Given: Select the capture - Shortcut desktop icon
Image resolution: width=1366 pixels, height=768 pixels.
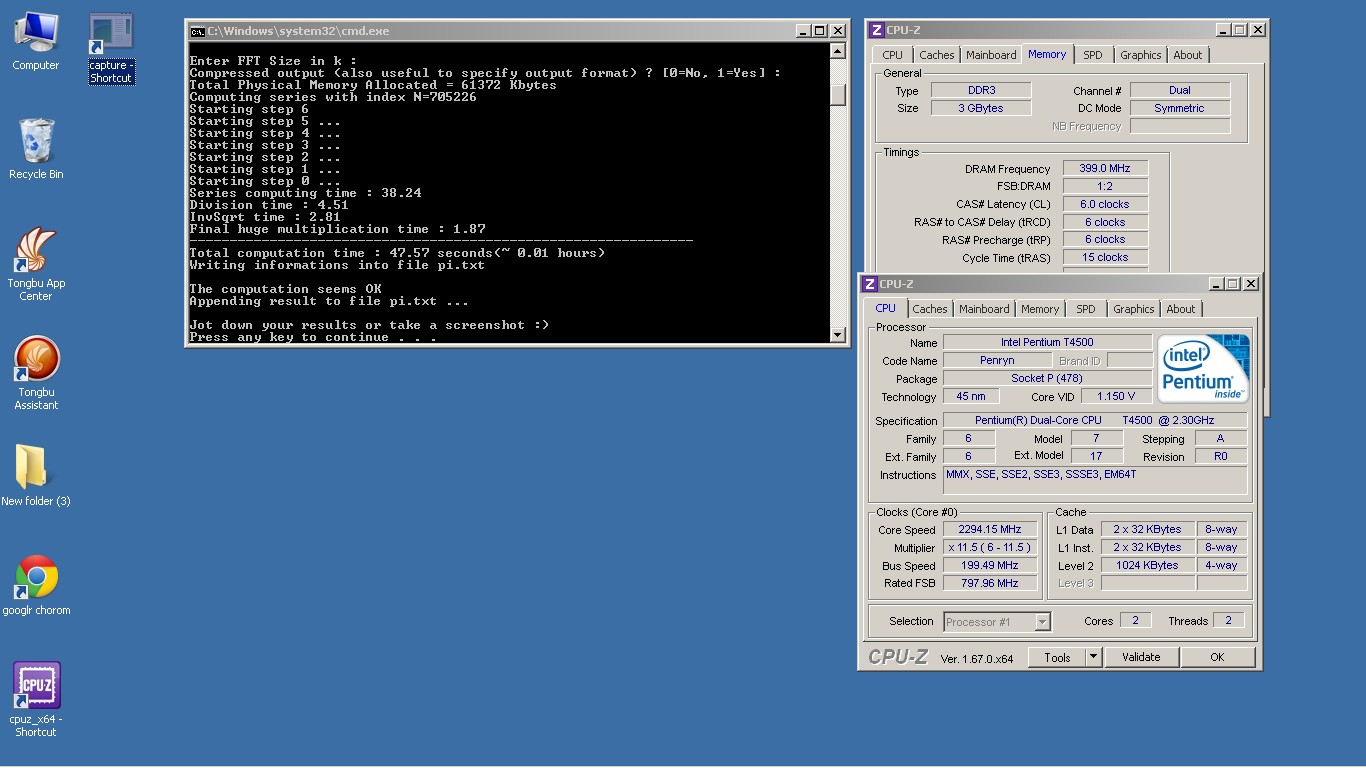Looking at the screenshot, I should 111,49.
